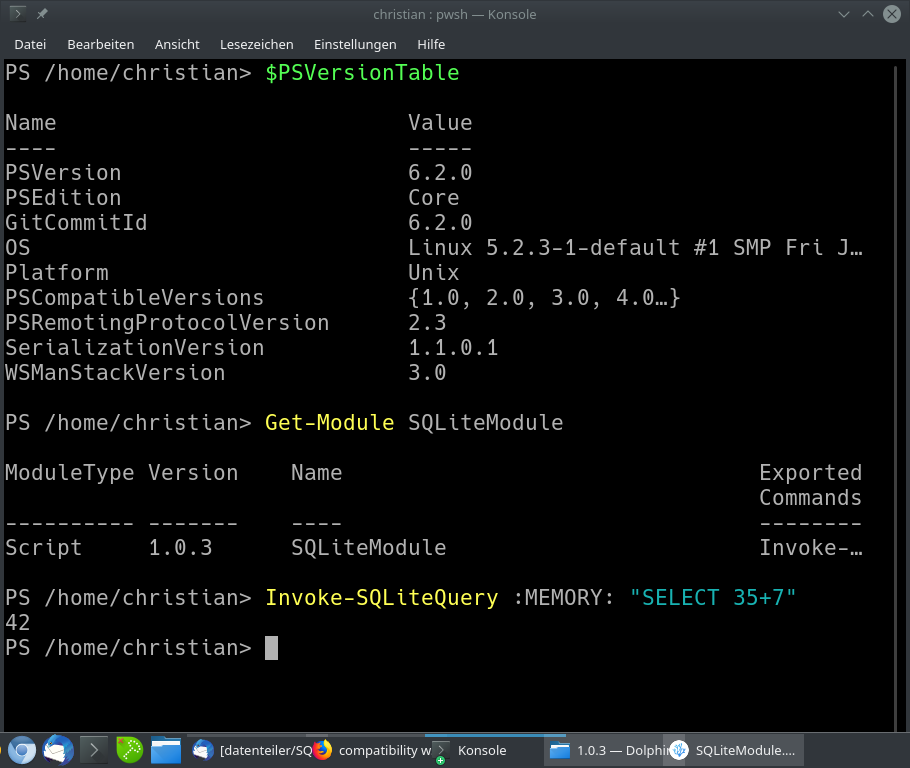Open the title bar chevron dropdown
910x768 pixels.
click(843, 14)
